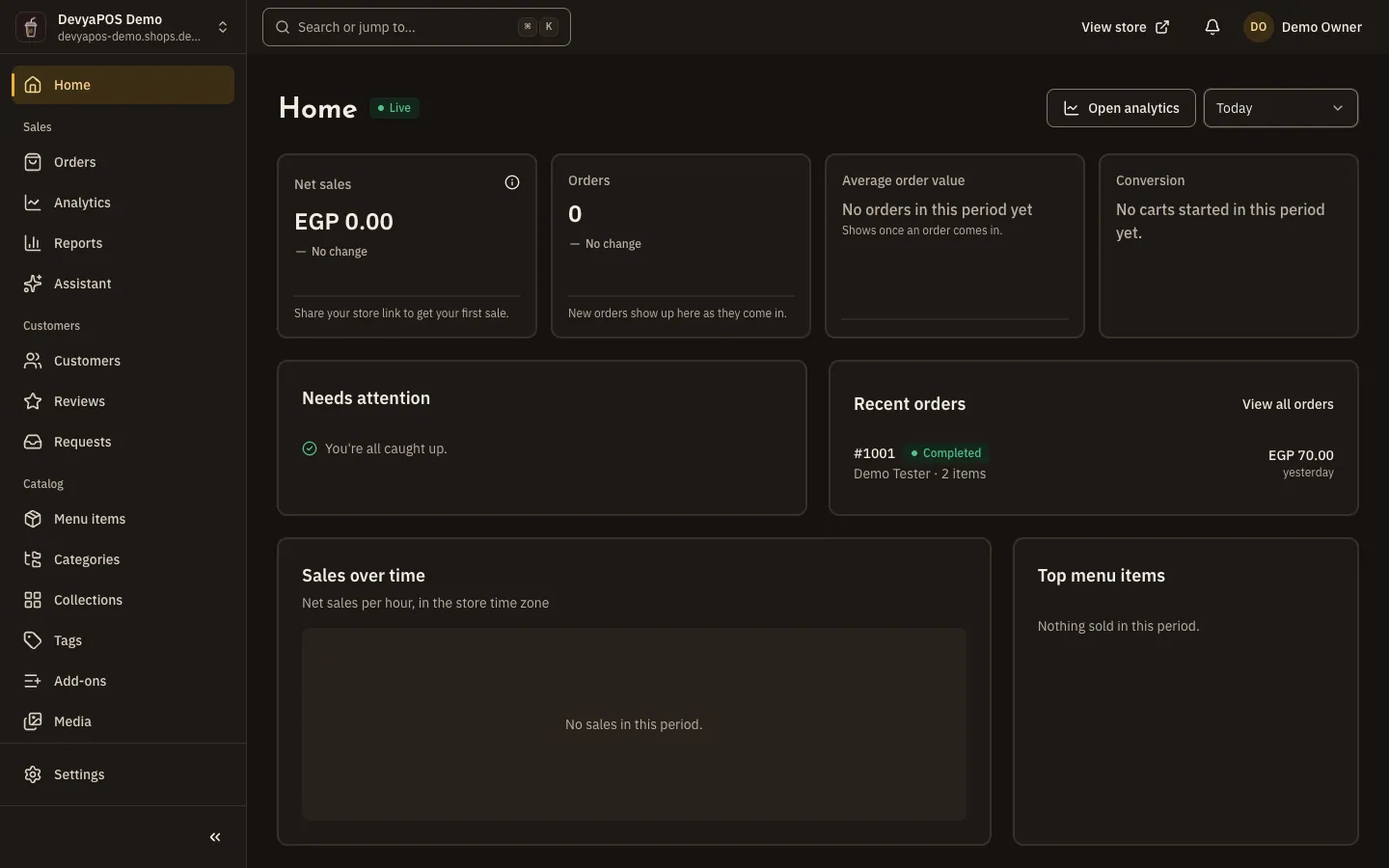The height and width of the screenshot is (868, 1389).
Task: Open Reviews from the sidebar
Action: (123, 401)
